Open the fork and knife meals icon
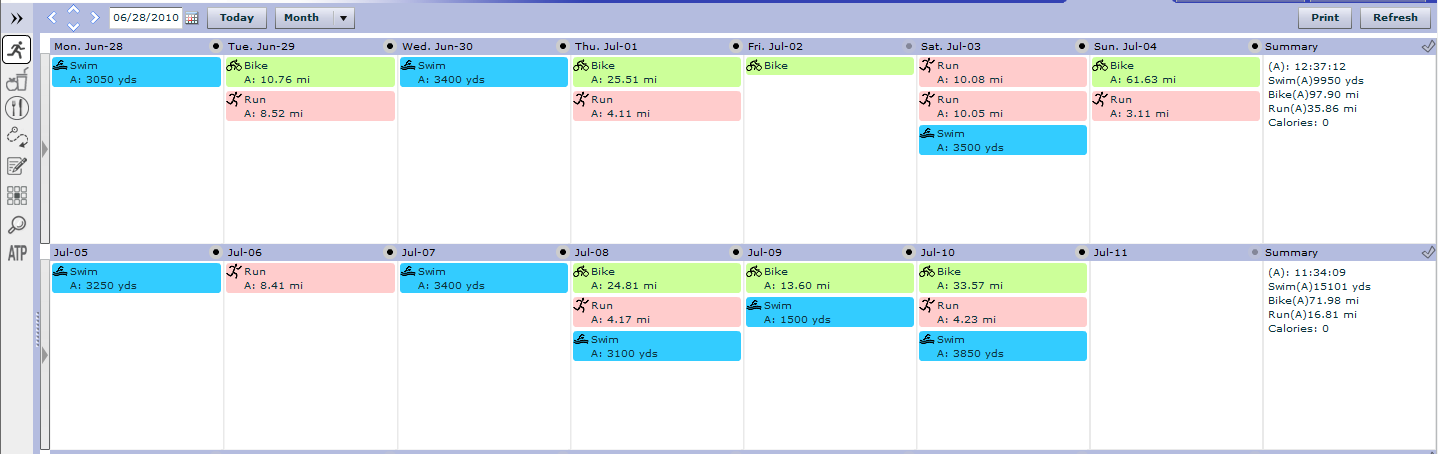Viewport: 1438px width, 454px height. coord(16,109)
